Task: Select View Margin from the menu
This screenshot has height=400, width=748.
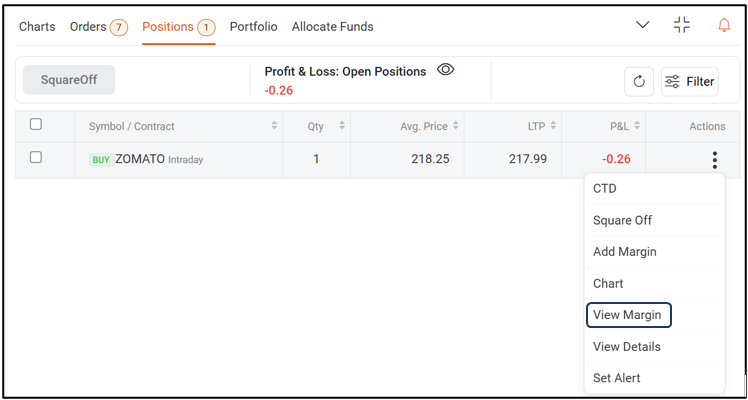Action: (x=628, y=315)
